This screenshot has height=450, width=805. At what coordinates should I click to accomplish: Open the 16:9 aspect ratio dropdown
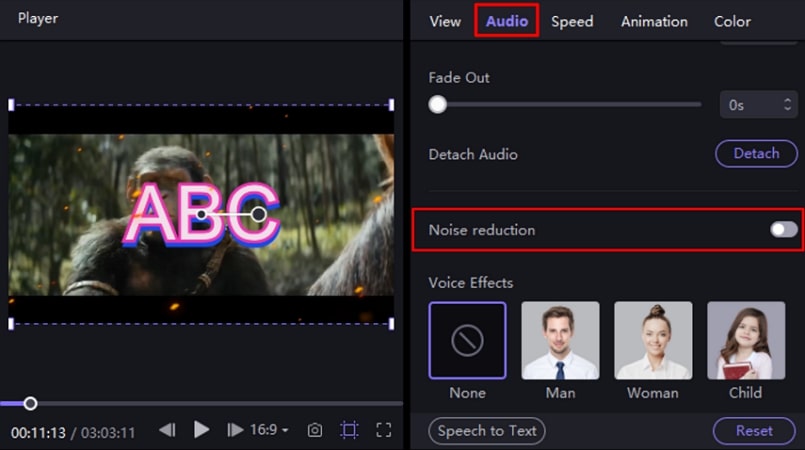[x=269, y=429]
